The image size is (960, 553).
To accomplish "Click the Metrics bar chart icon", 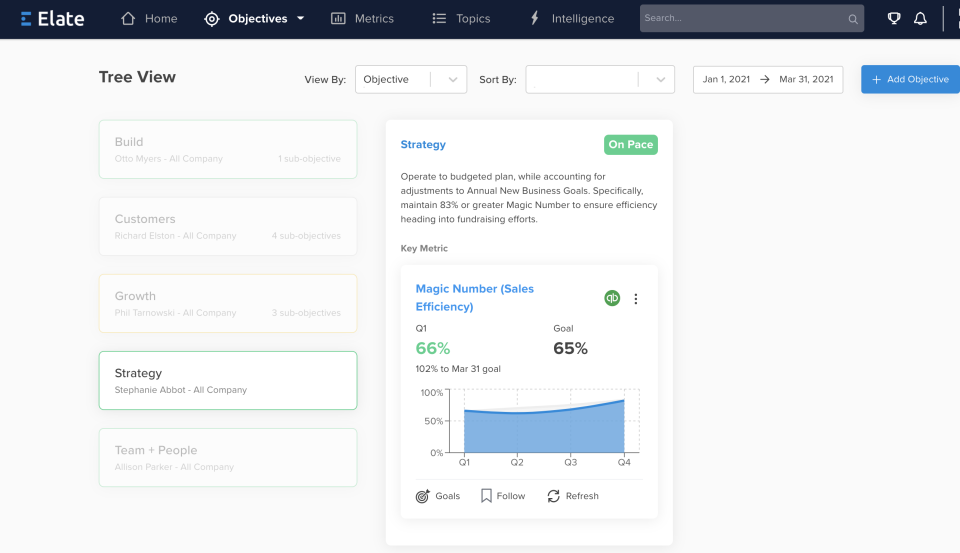I will [338, 18].
